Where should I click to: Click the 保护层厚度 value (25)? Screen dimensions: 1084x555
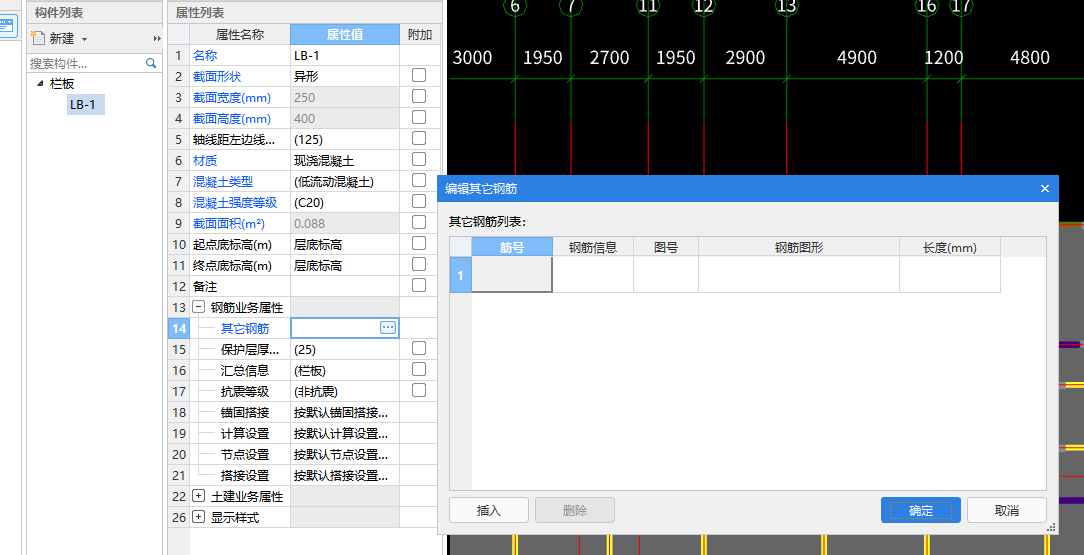pos(345,349)
